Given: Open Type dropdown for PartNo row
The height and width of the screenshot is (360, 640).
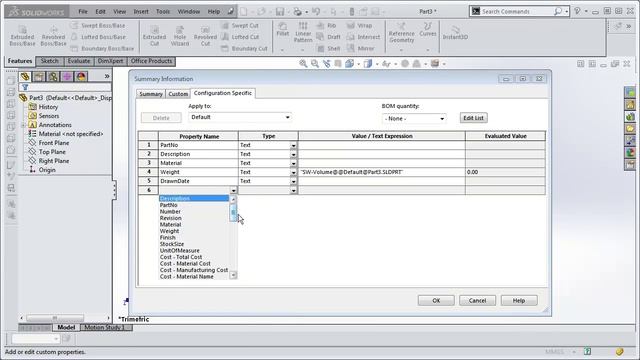Looking at the screenshot, I should pyautogui.click(x=293, y=145).
